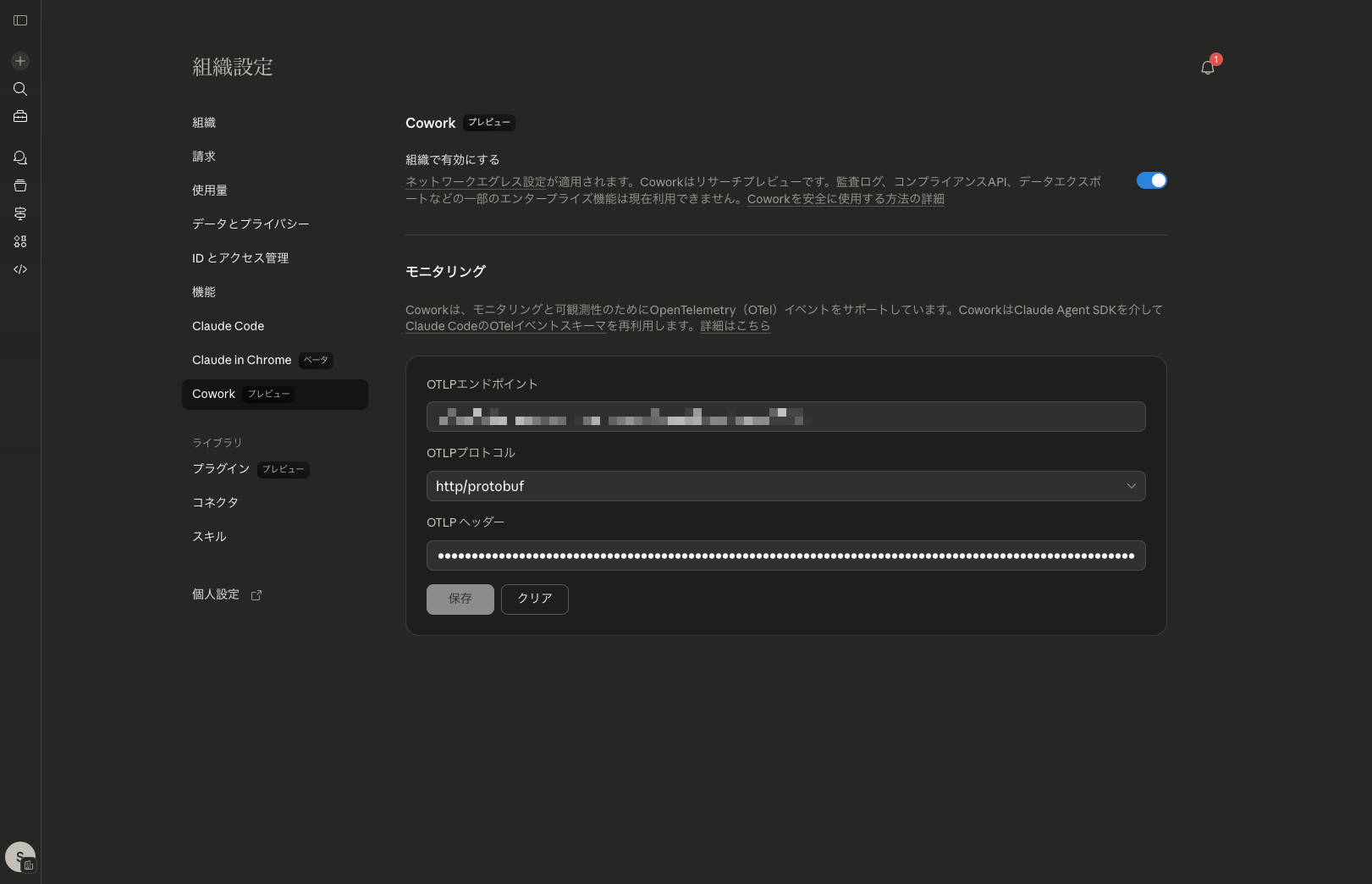Select データとプライバシー settings item
This screenshot has width=1372, height=884.
coord(251,224)
